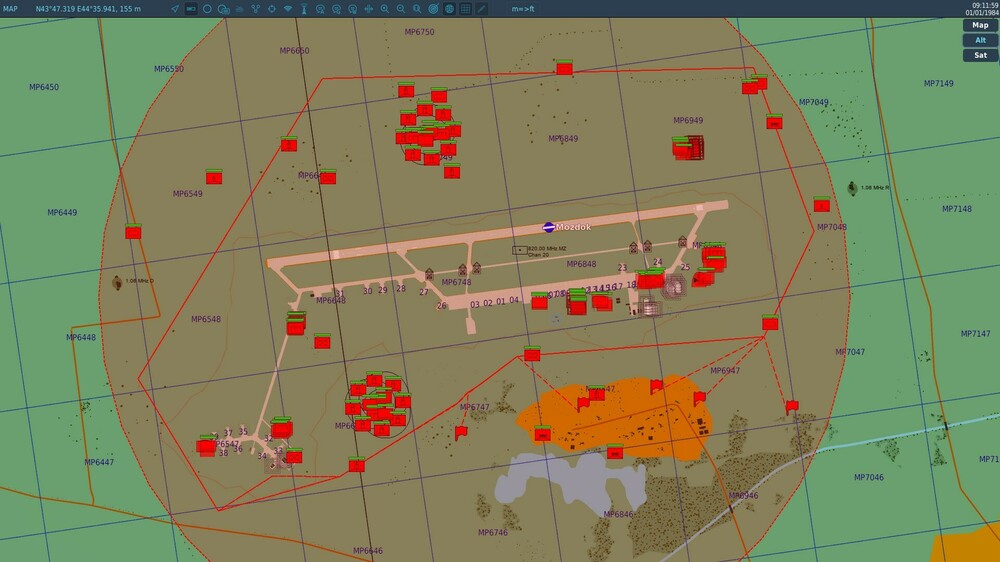Click the MP6746 grid label
Viewport: 1000px width, 562px height.
[x=493, y=533]
